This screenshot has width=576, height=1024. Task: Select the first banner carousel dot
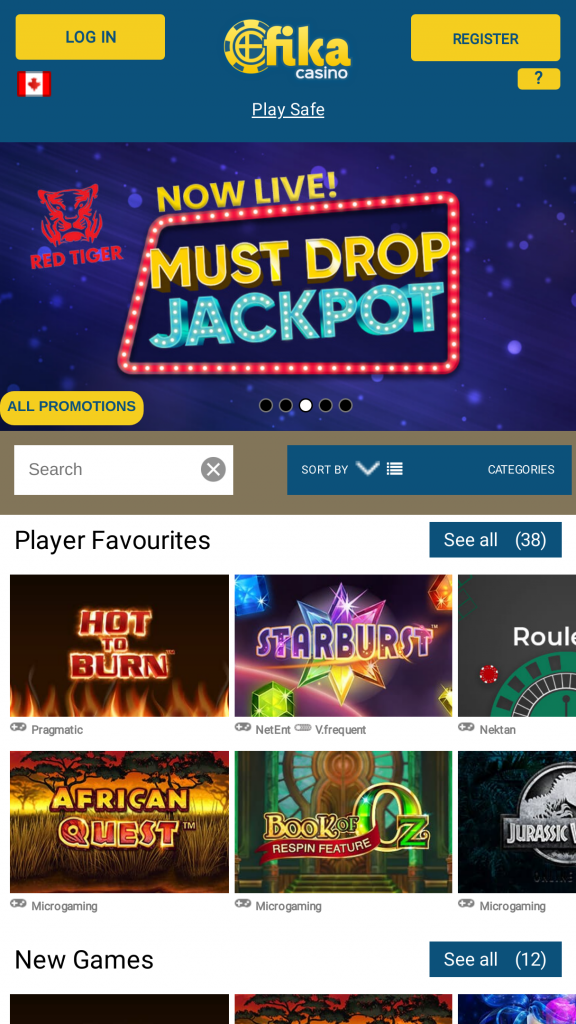click(266, 406)
